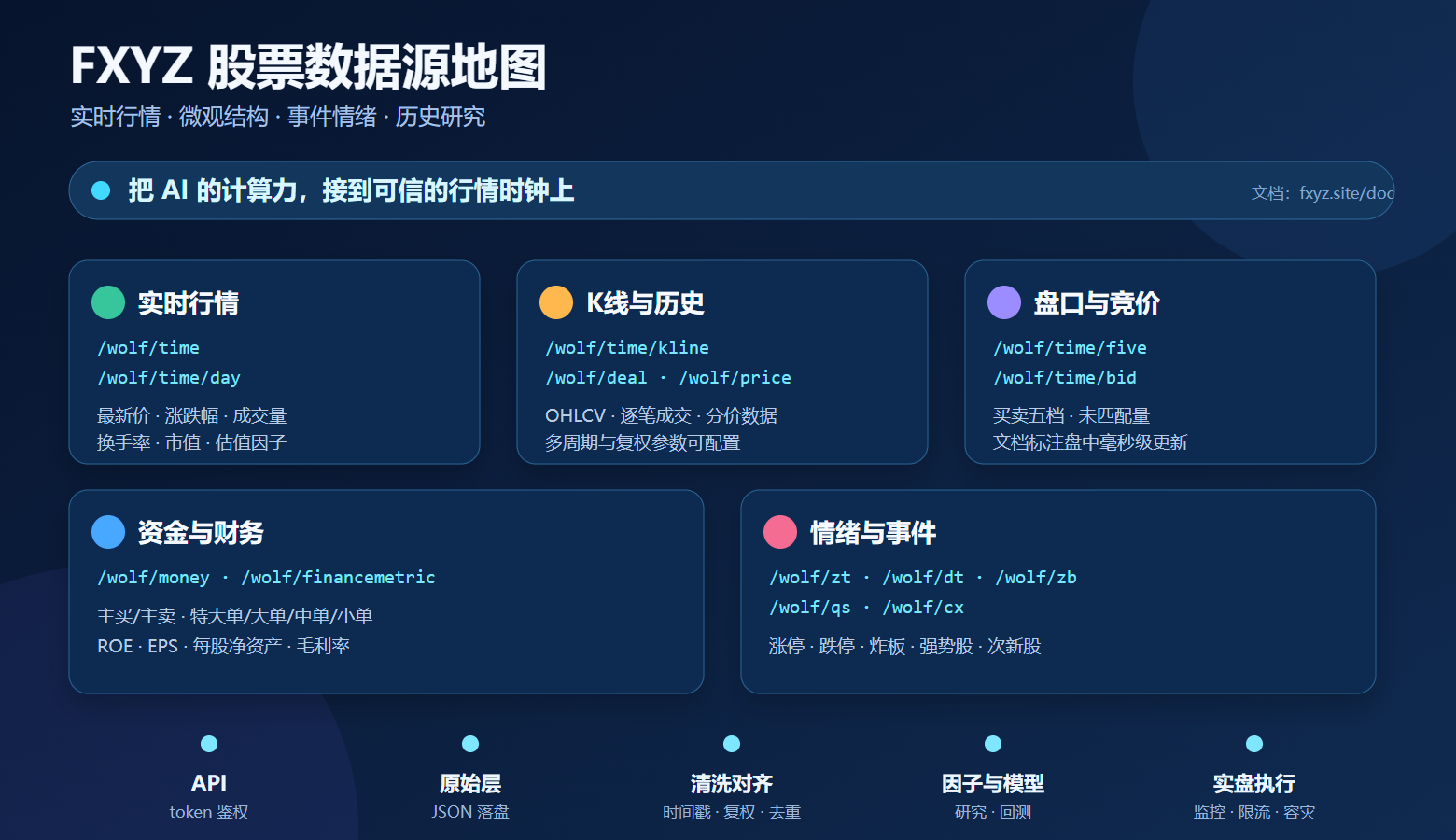Click the FXYZ 股票数据源地图 main title
The width and height of the screenshot is (1456, 840).
pos(308,67)
